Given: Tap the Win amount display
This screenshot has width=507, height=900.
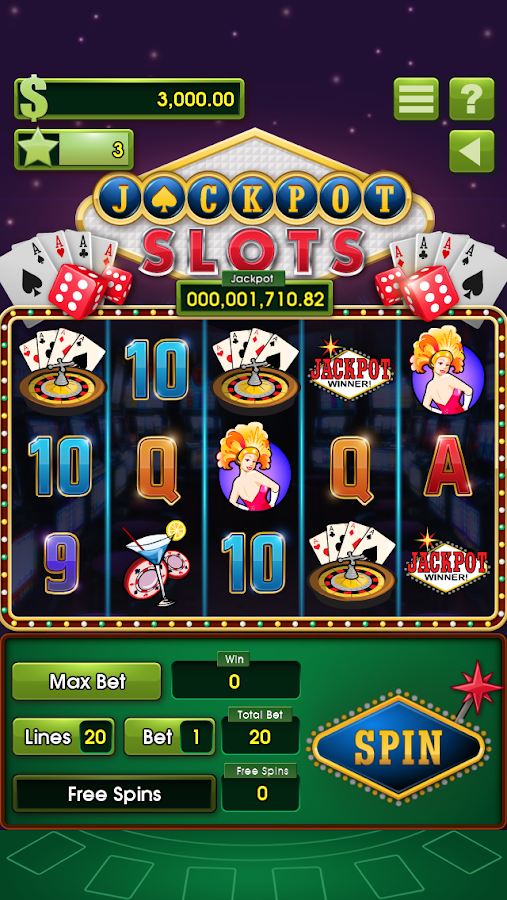Looking at the screenshot, I should (x=236, y=680).
